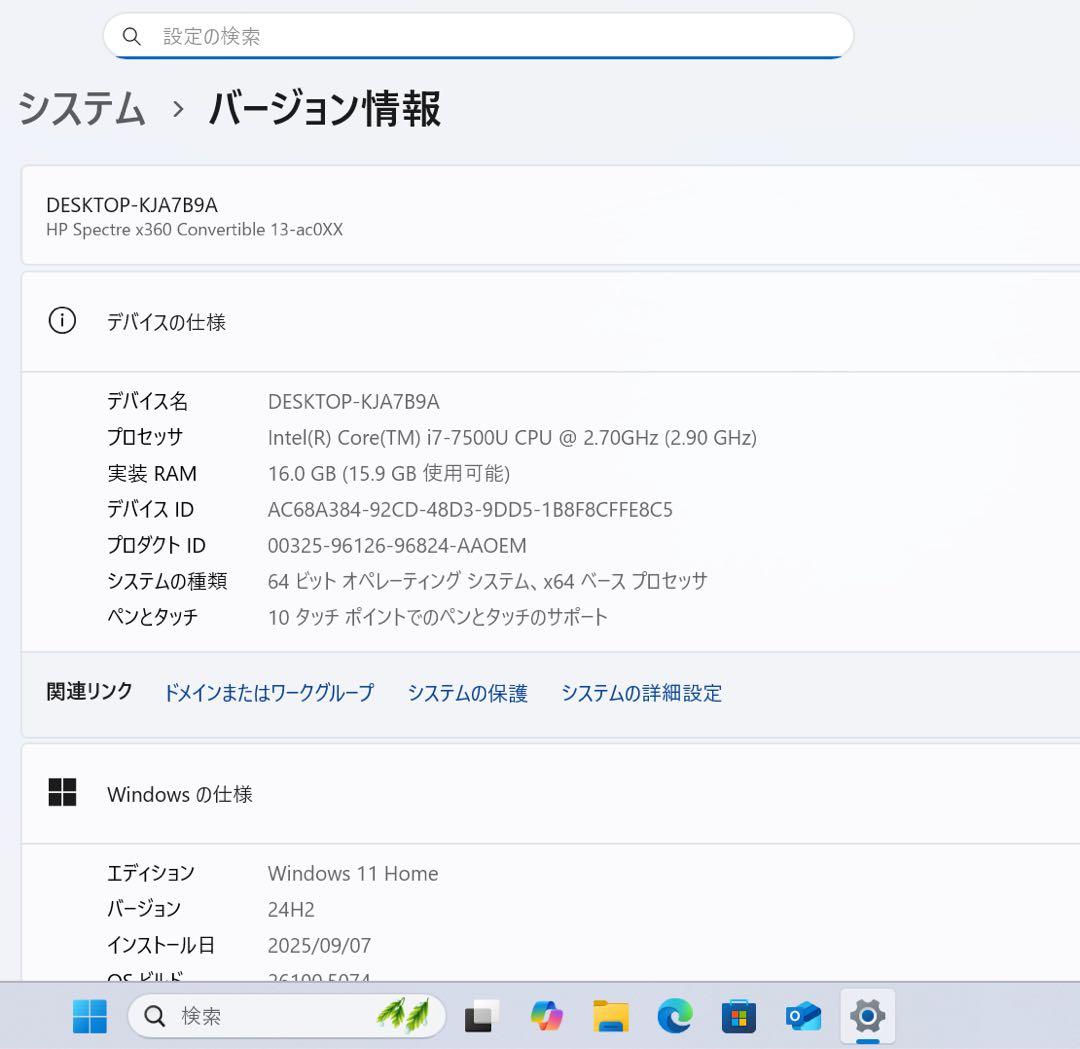Image resolution: width=1080 pixels, height=1049 pixels.
Task: Collapse the デバイスの仕様 section header
Action: coord(550,322)
